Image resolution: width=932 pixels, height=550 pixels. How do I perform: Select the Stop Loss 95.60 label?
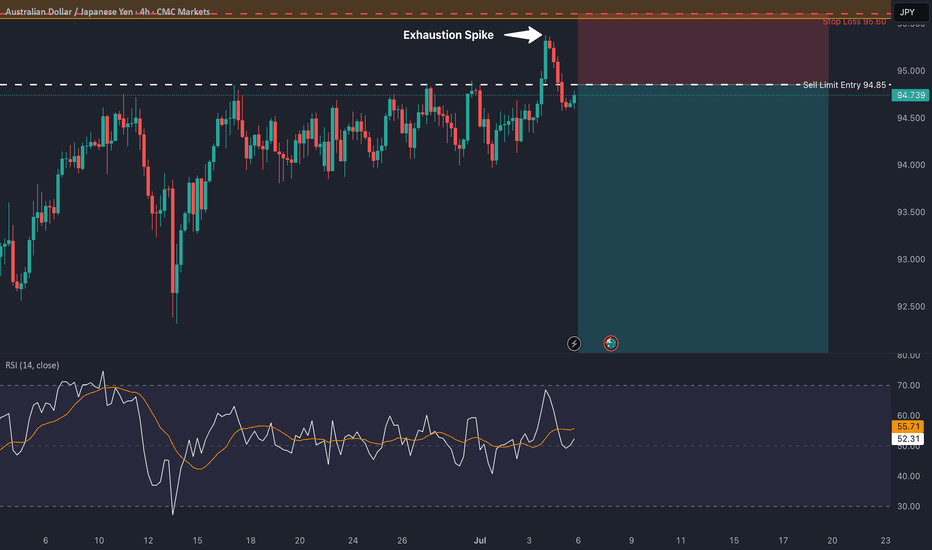854,22
